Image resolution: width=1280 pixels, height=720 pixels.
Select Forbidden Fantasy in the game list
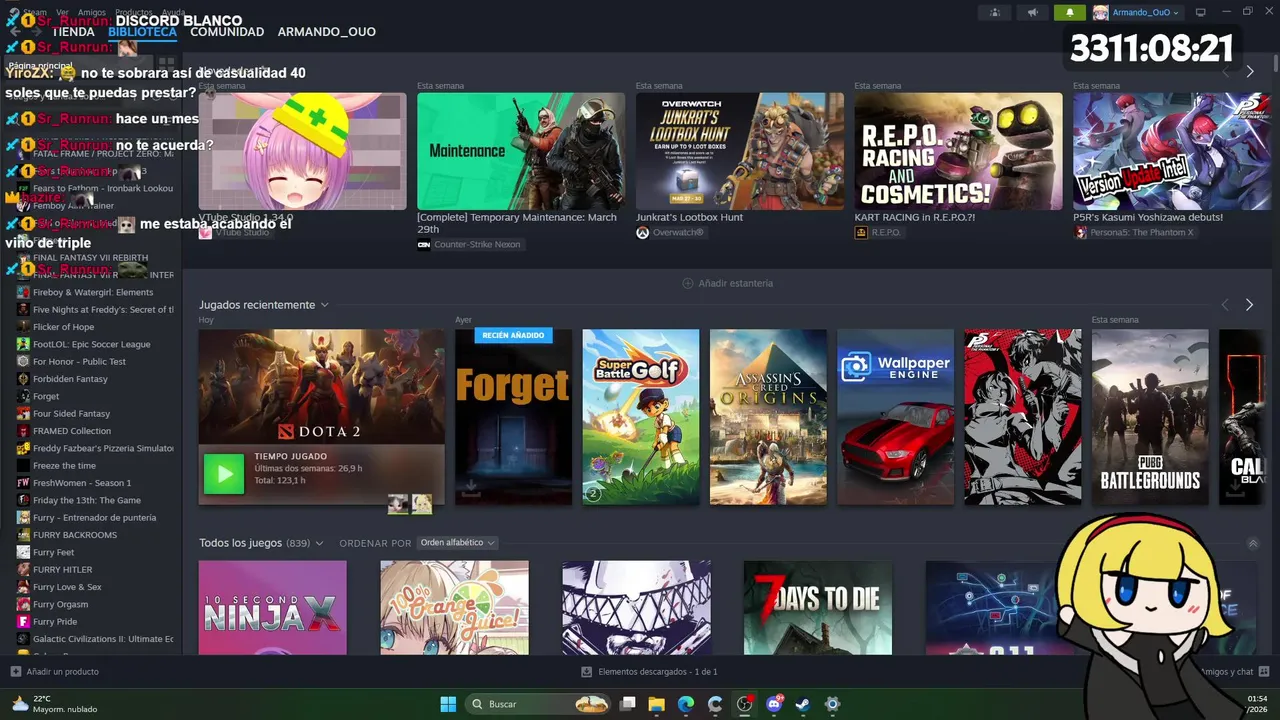(x=70, y=379)
